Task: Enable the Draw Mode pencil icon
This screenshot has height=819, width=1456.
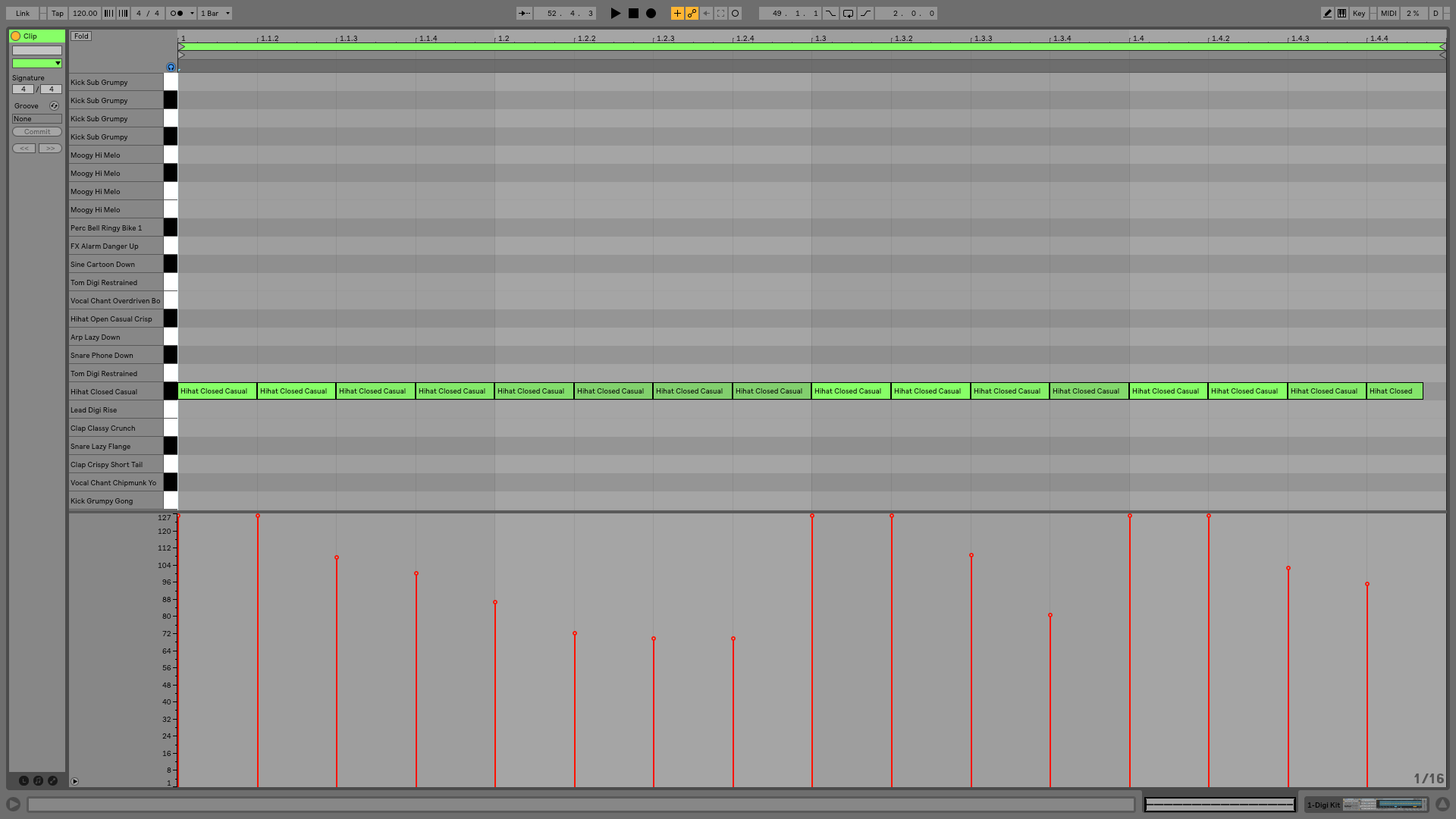Action: pyautogui.click(x=1327, y=13)
